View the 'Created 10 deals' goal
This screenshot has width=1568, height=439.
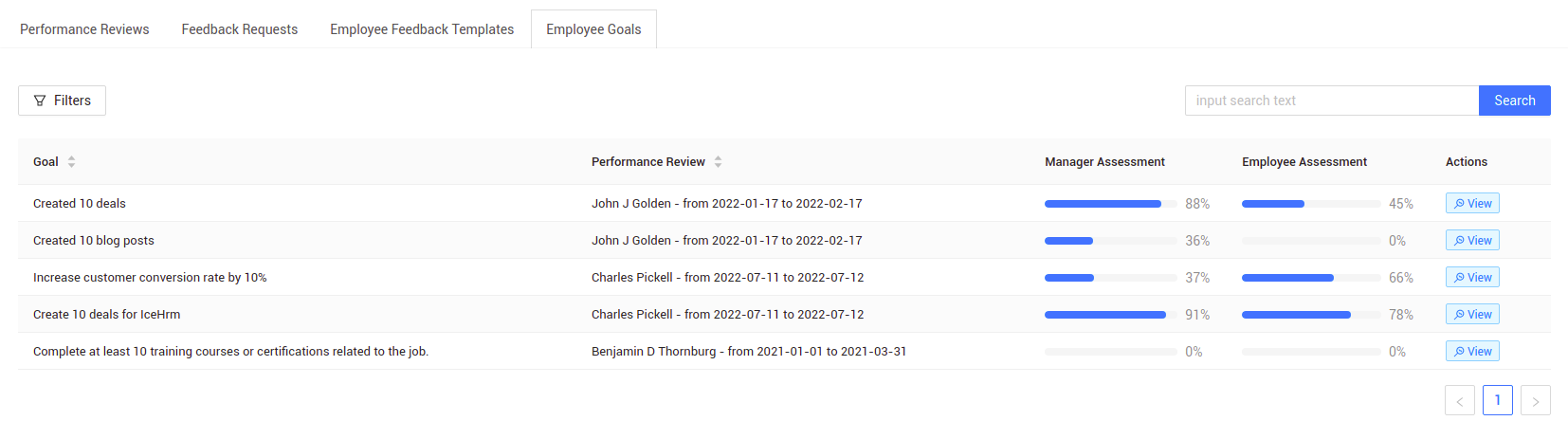[1472, 204]
